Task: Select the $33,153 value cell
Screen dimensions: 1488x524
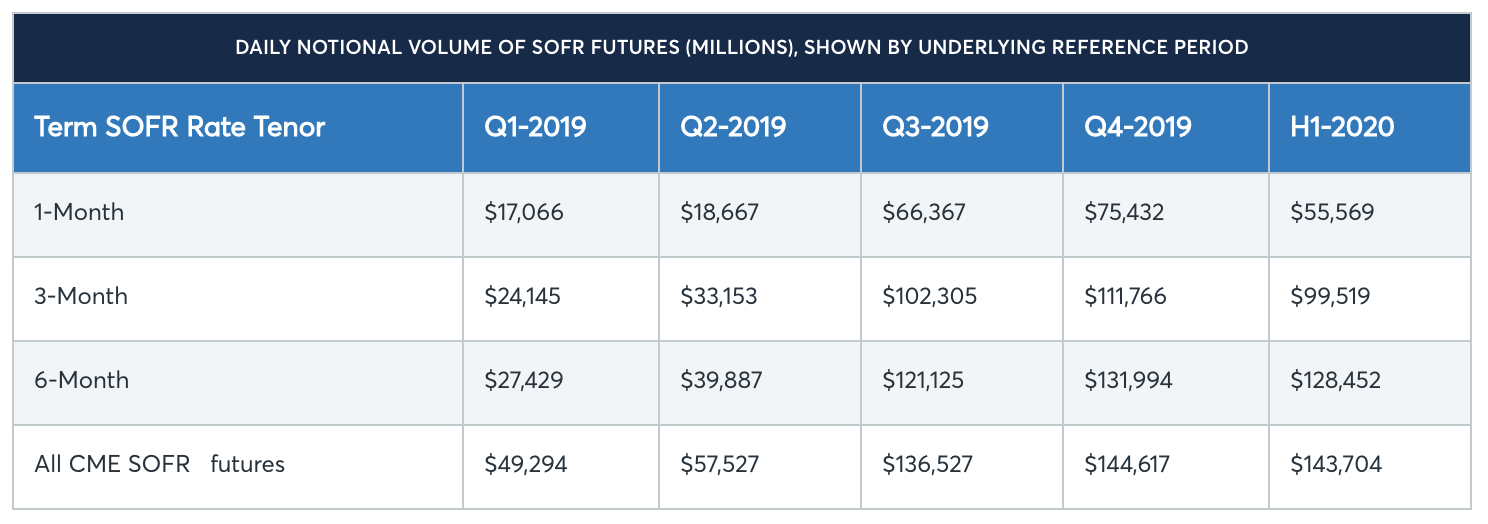Action: 719,296
